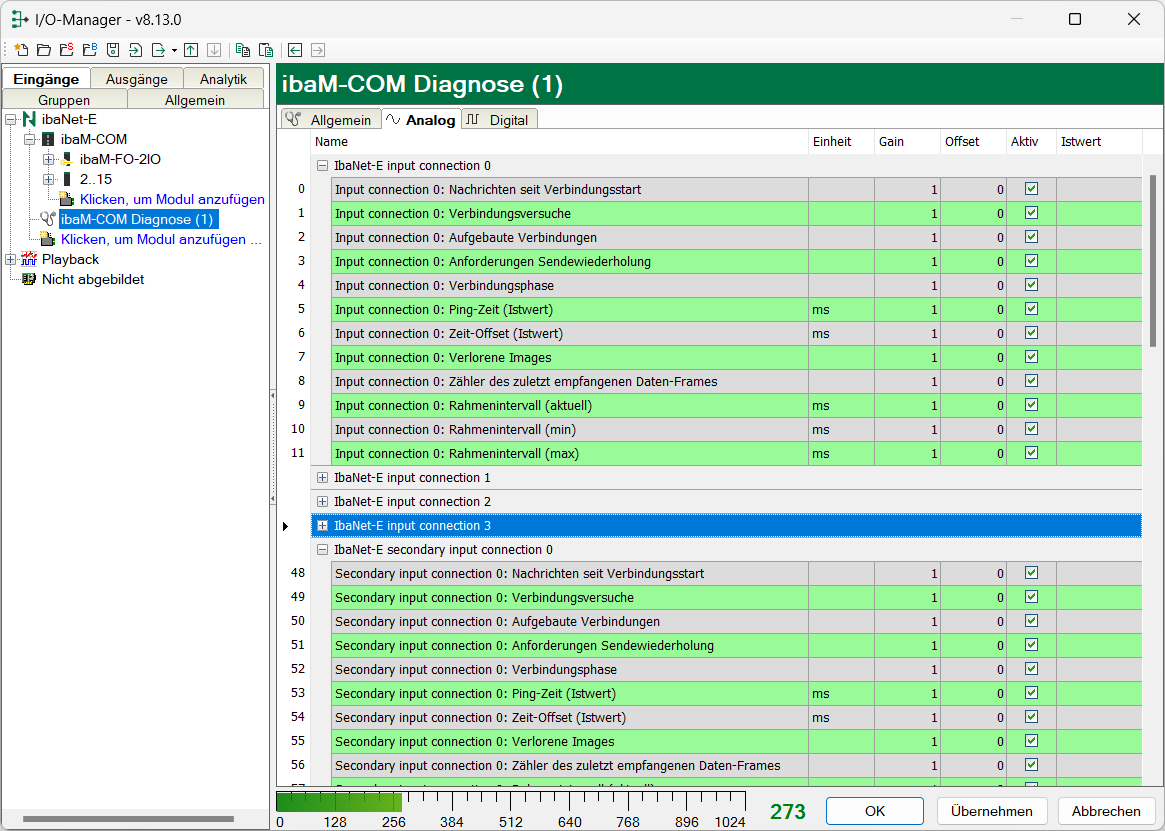The image size is (1165, 831).
Task: Disable Aktiv for Secondary Verbindungsversuche row 49
Action: [x=1031, y=597]
